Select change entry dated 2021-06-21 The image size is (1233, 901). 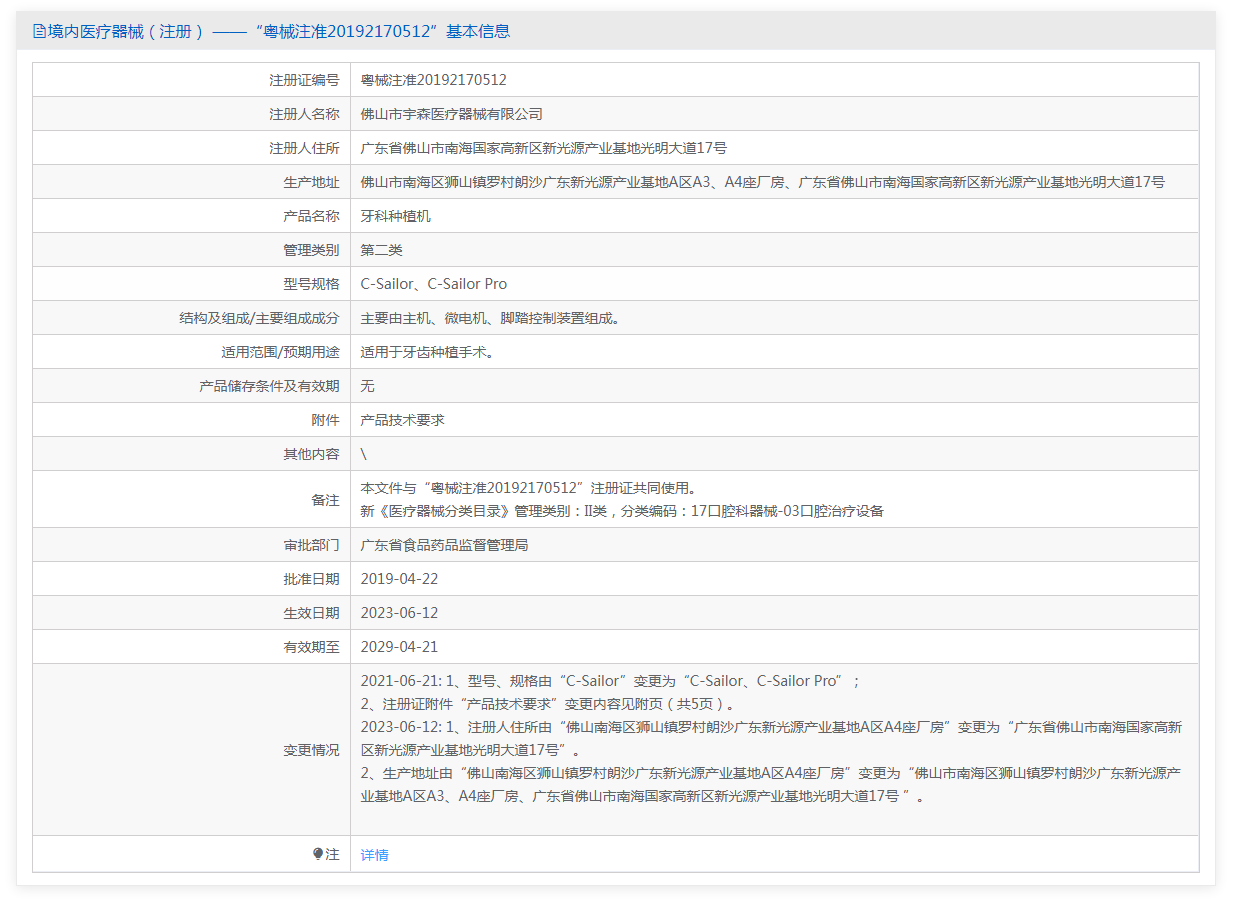(x=610, y=681)
